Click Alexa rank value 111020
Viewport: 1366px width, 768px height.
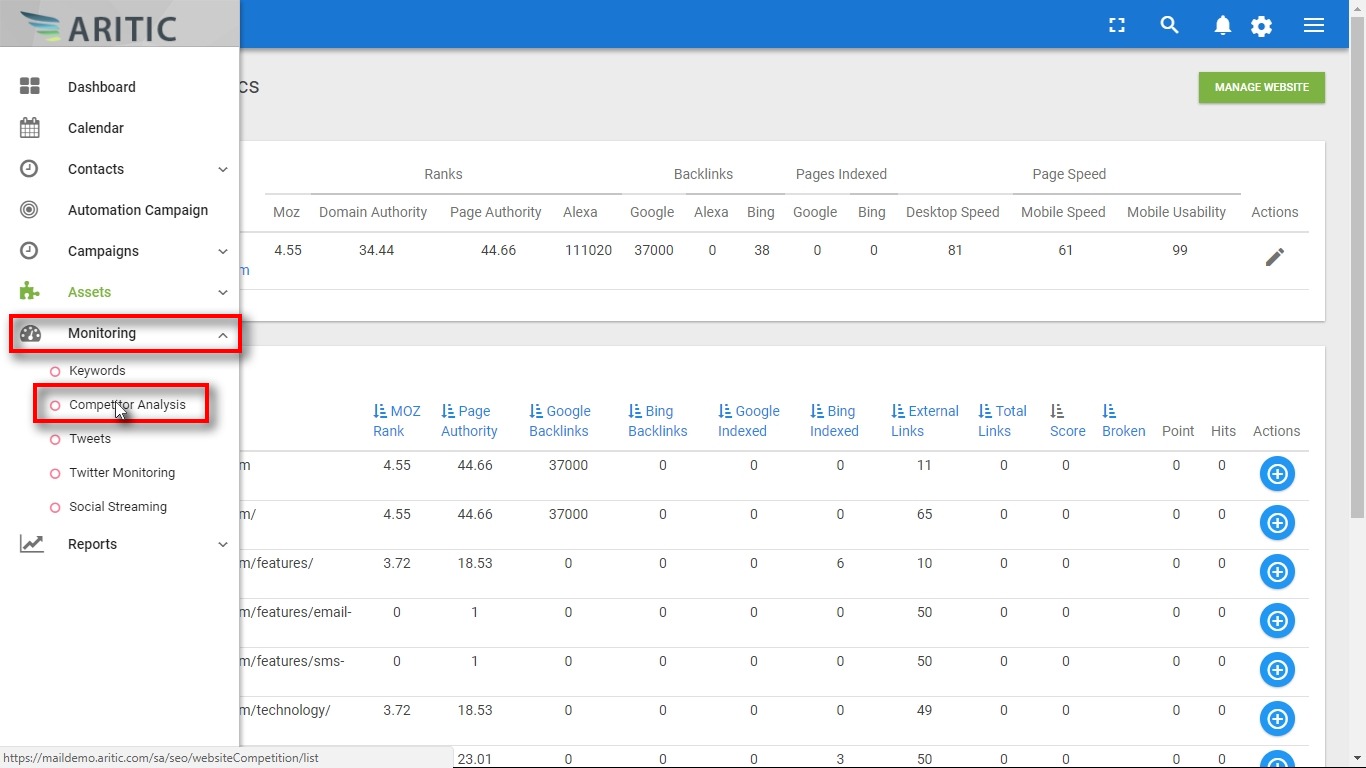tap(588, 250)
